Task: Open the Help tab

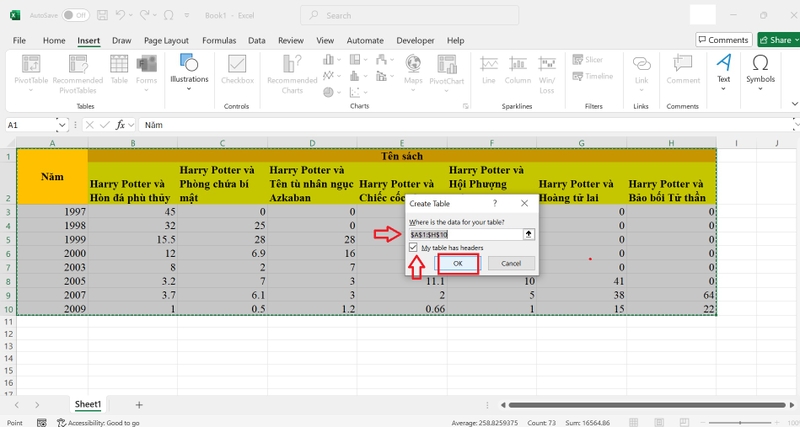Action: point(456,40)
